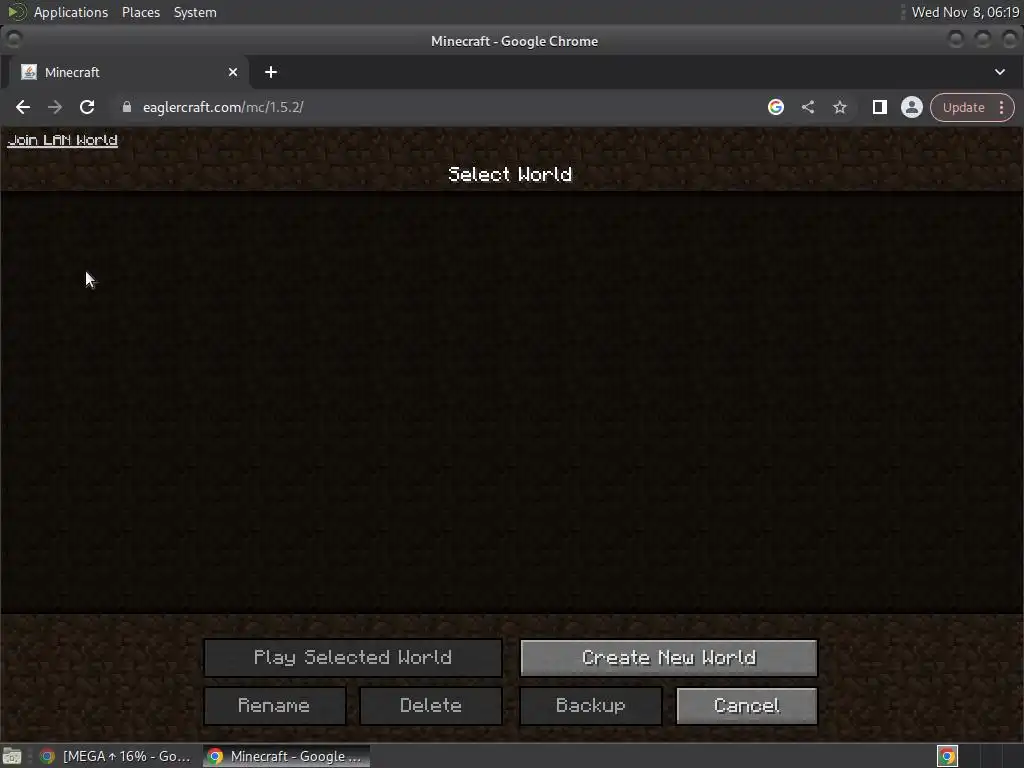Select the Minecraft - Google taskbar entry

286,756
